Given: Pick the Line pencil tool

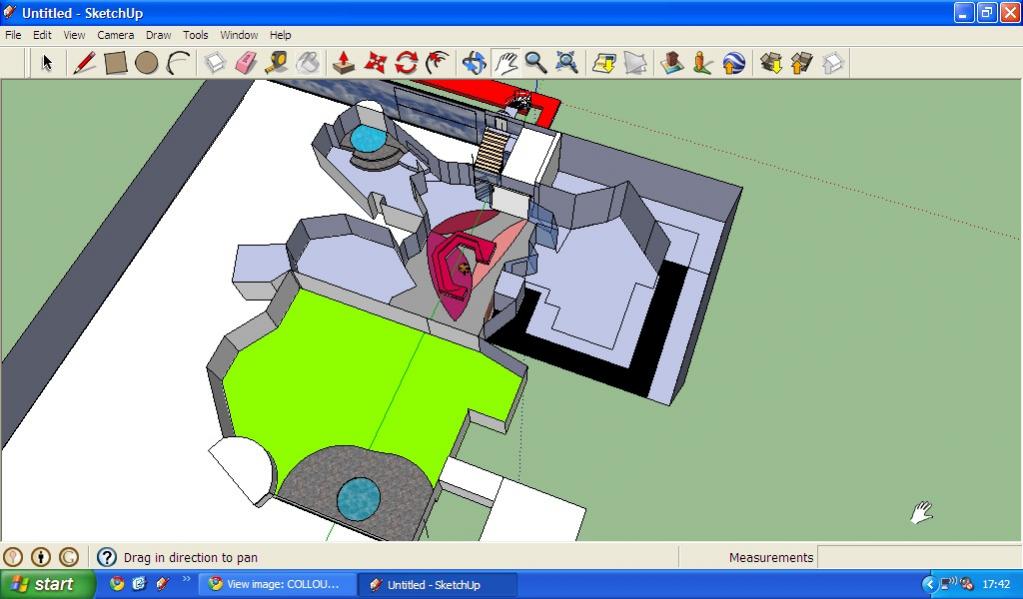Looking at the screenshot, I should [x=84, y=63].
